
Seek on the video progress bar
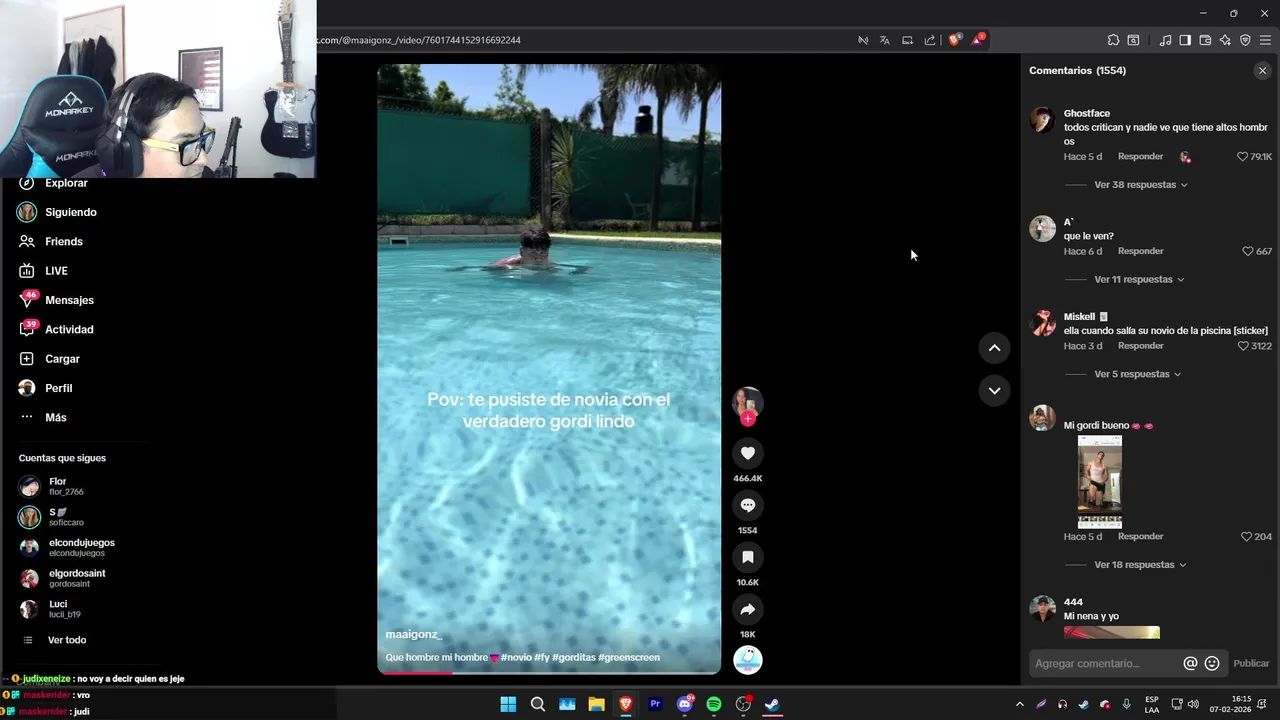point(549,672)
